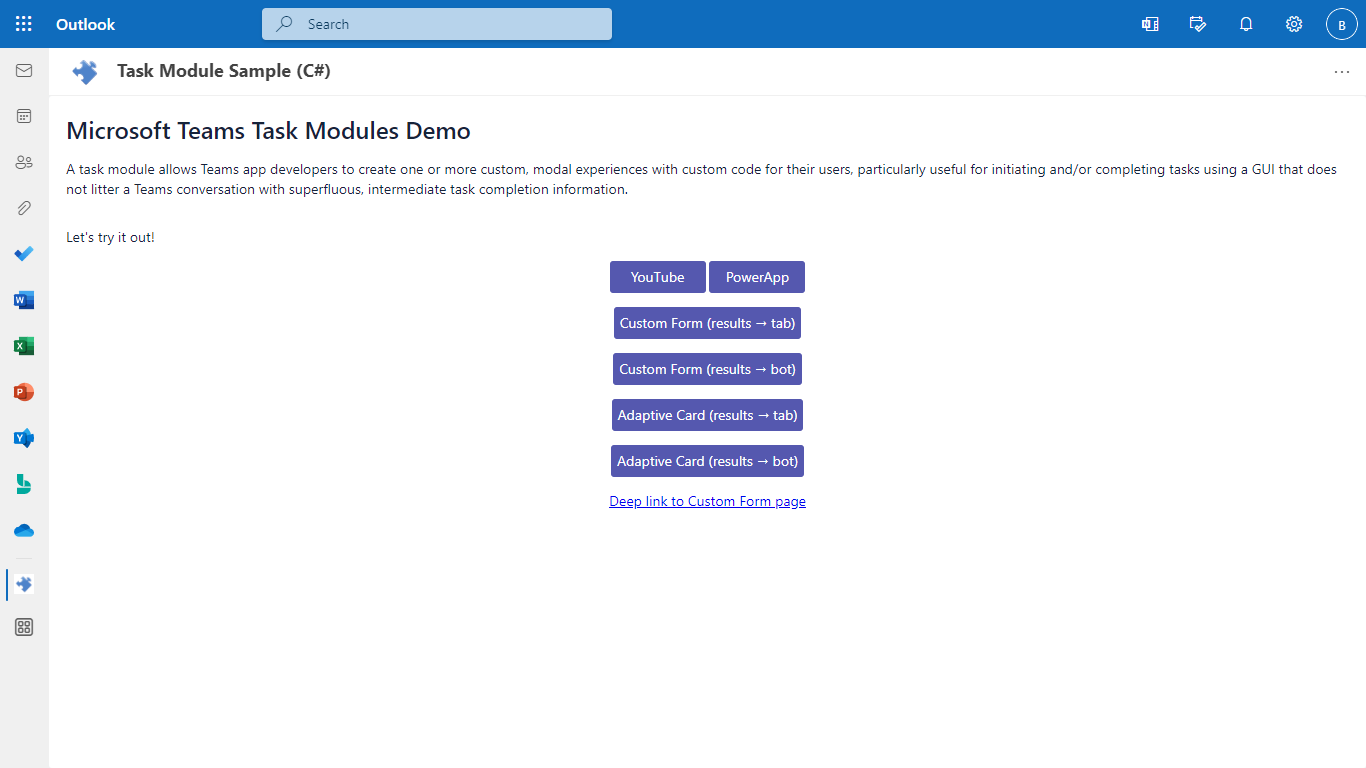The height and width of the screenshot is (768, 1366).
Task: Launch Word from the sidebar
Action: tap(24, 300)
